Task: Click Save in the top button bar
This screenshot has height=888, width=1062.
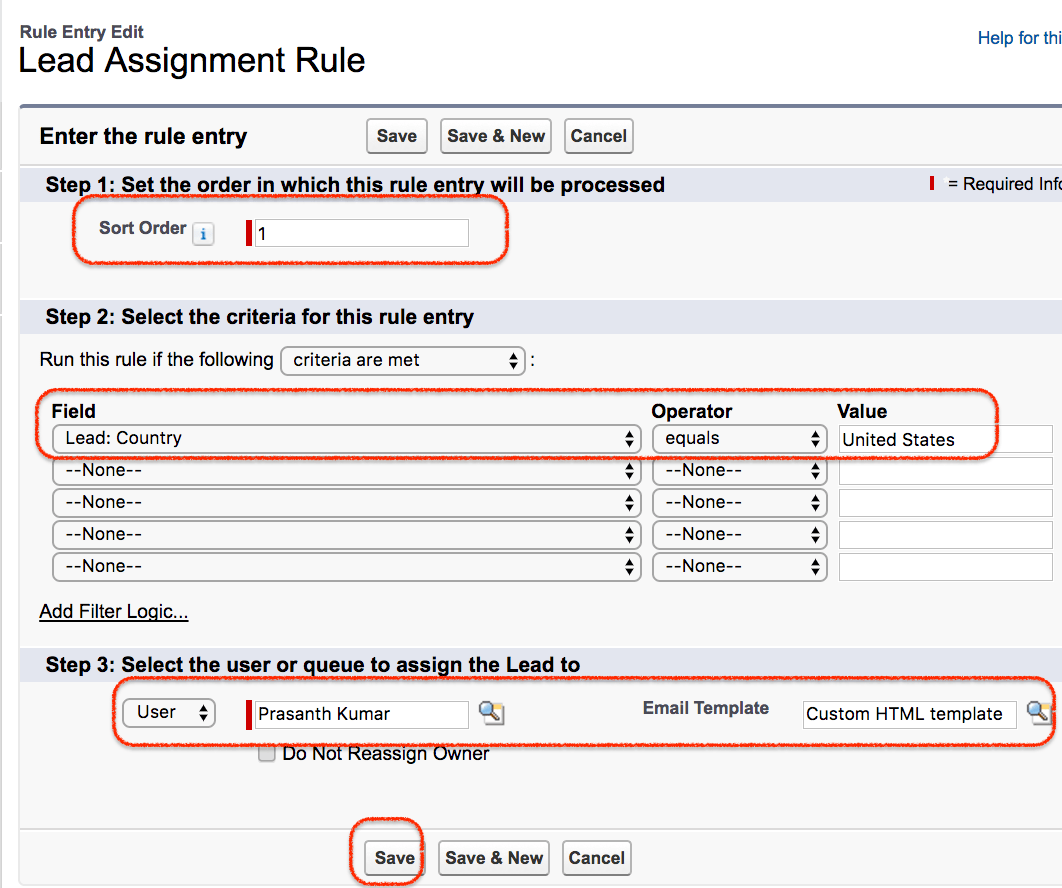Action: pos(396,136)
